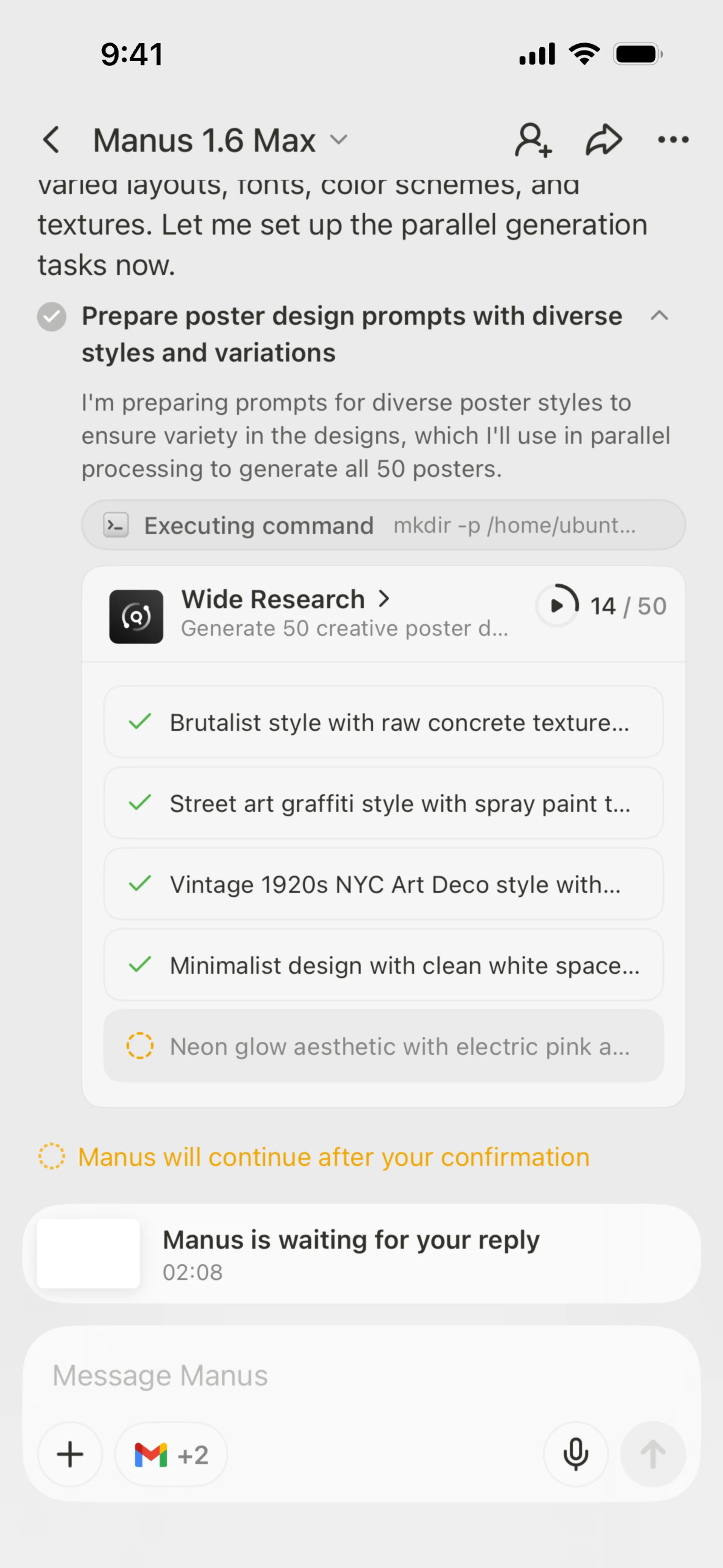Tap the 14 / 50 progress indicator

click(601, 606)
